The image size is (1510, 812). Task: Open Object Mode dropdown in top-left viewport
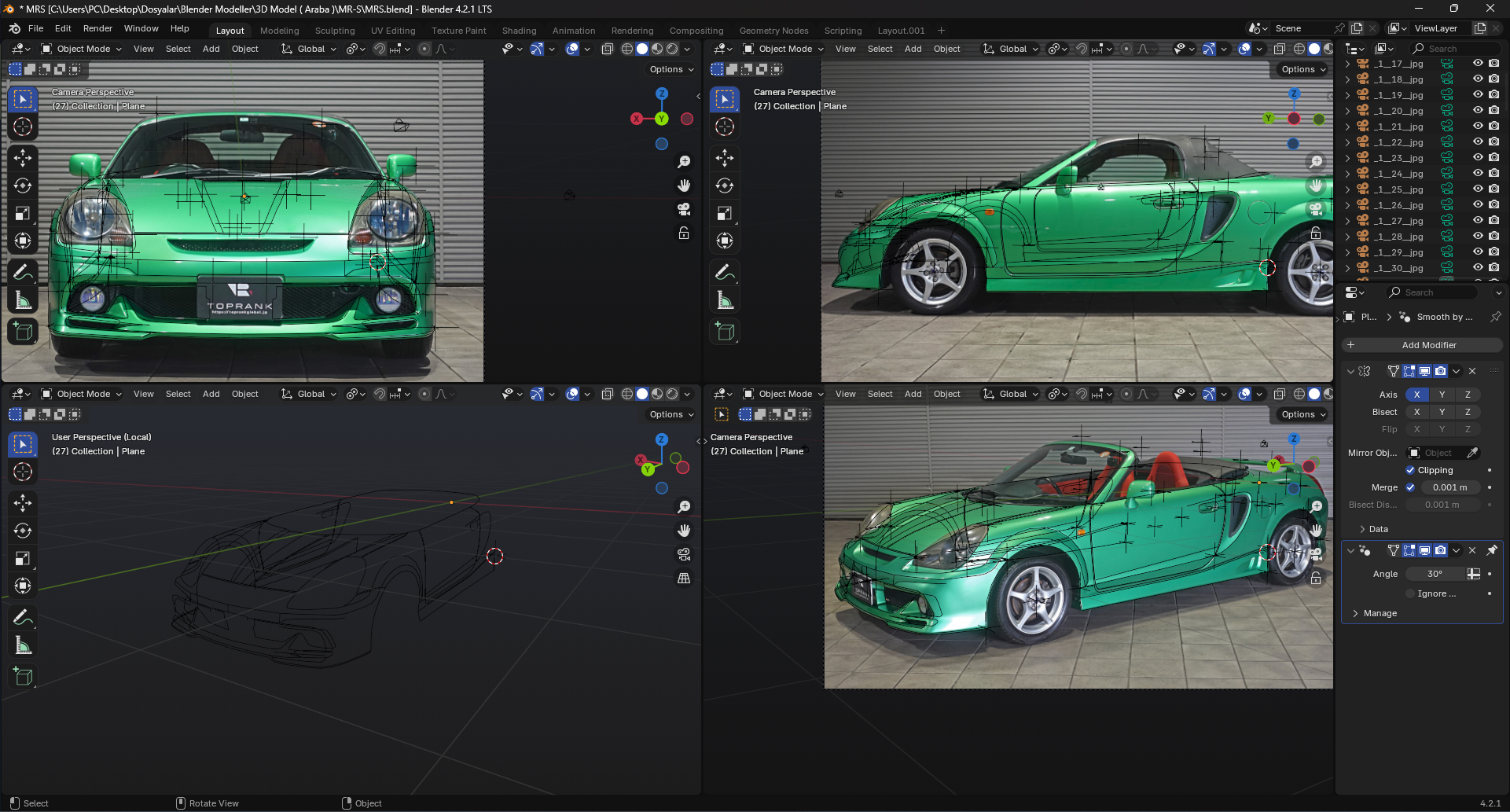pos(82,49)
